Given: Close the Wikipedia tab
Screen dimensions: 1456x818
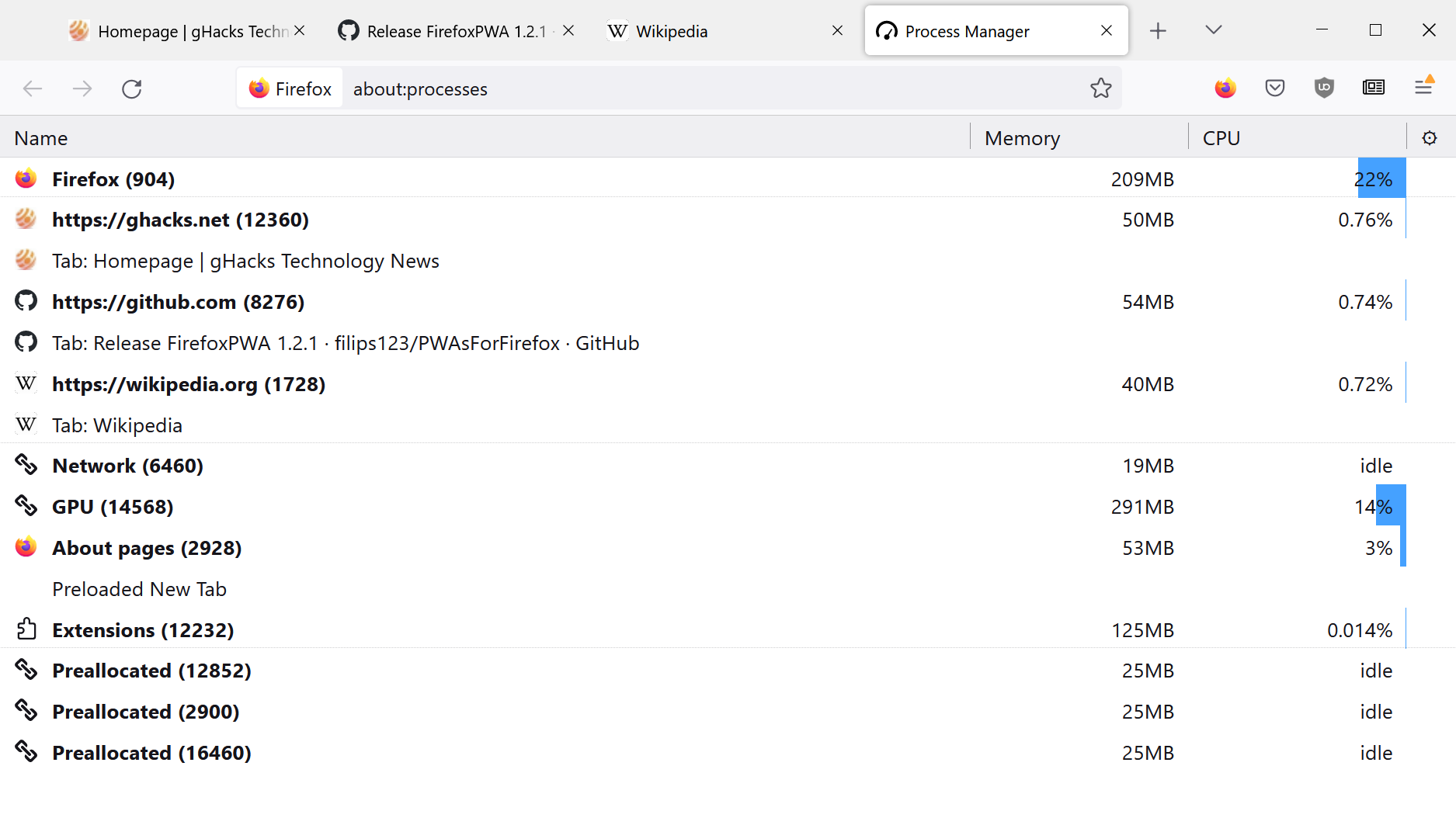Looking at the screenshot, I should coord(837,30).
